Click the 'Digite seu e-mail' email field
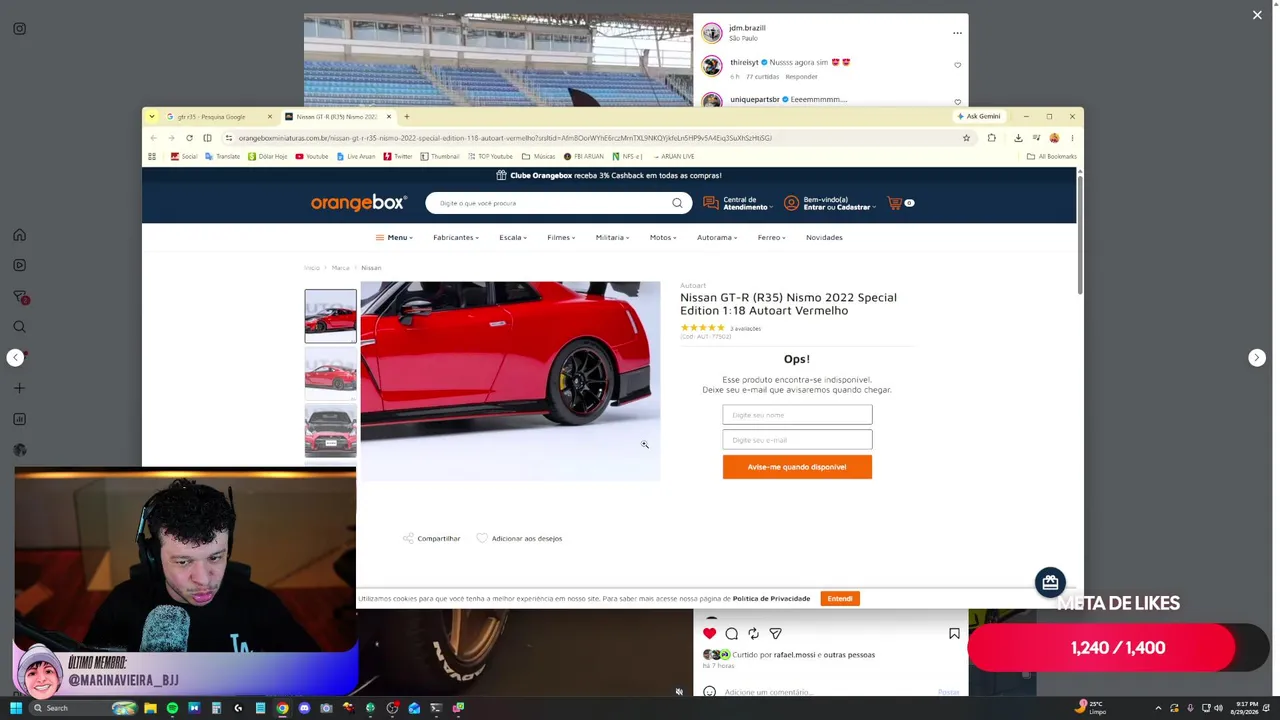1280x720 pixels. click(x=797, y=440)
